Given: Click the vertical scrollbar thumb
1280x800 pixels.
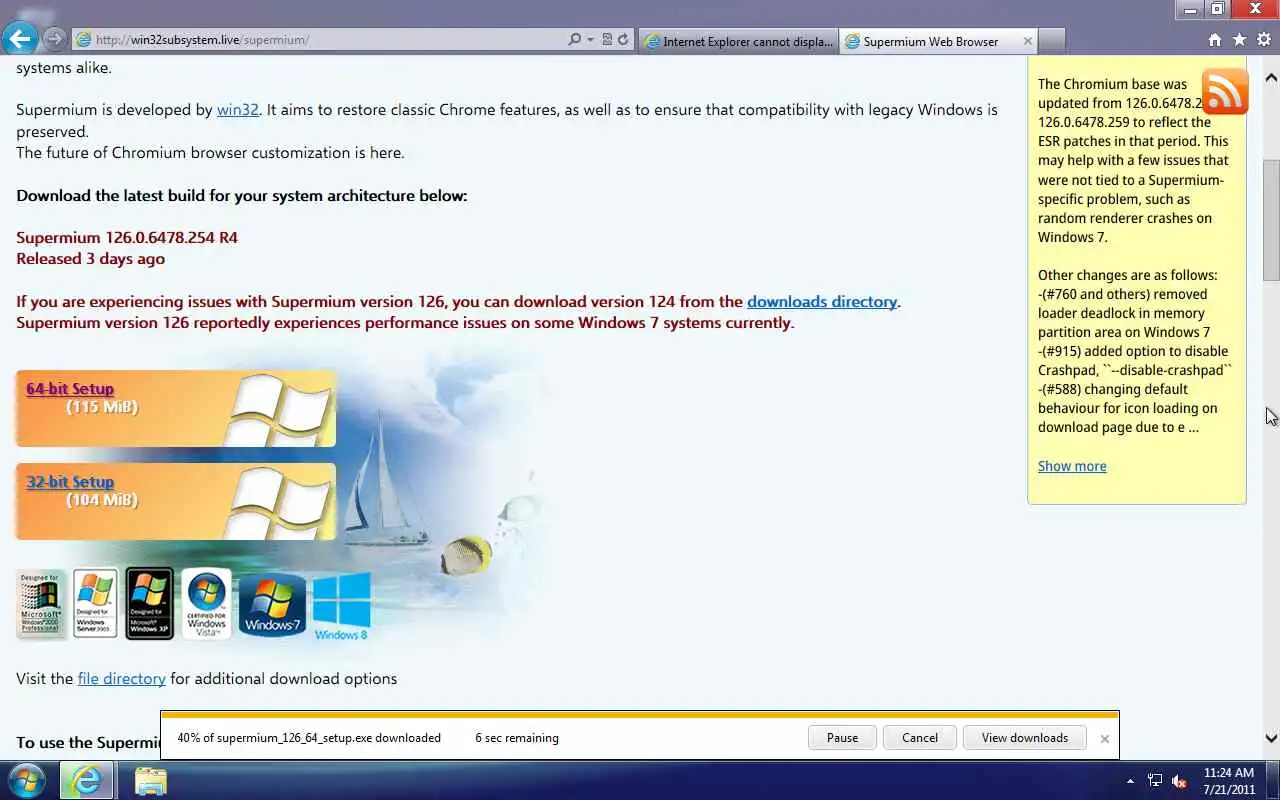Looking at the screenshot, I should coord(1271,220).
